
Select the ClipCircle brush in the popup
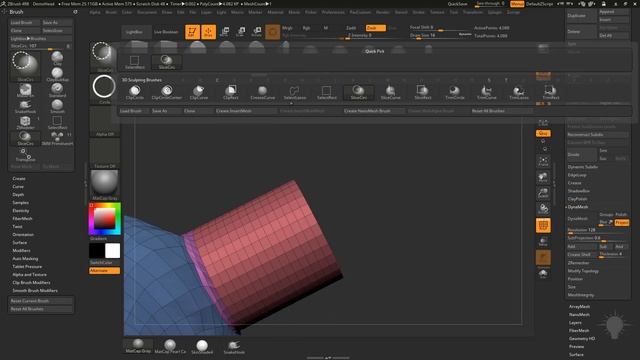pyautogui.click(x=134, y=92)
